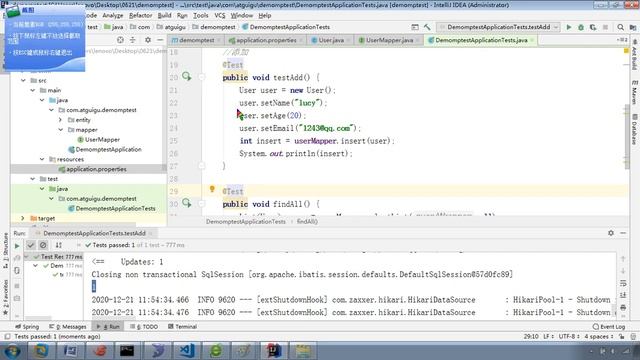Expand the target folder node
The image size is (640, 360).
(x=23, y=218)
